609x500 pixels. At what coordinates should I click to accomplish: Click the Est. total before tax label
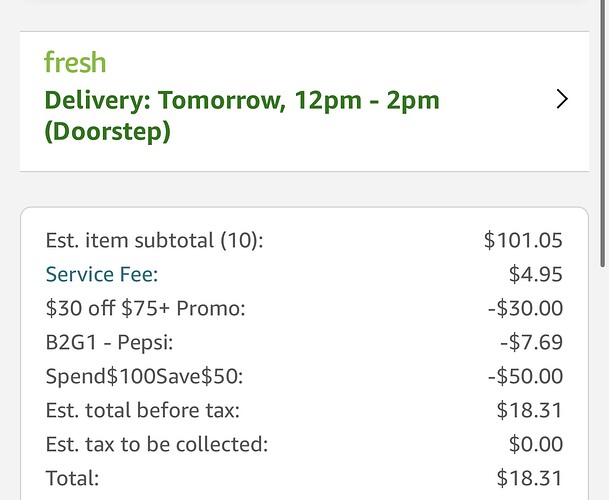(x=143, y=410)
